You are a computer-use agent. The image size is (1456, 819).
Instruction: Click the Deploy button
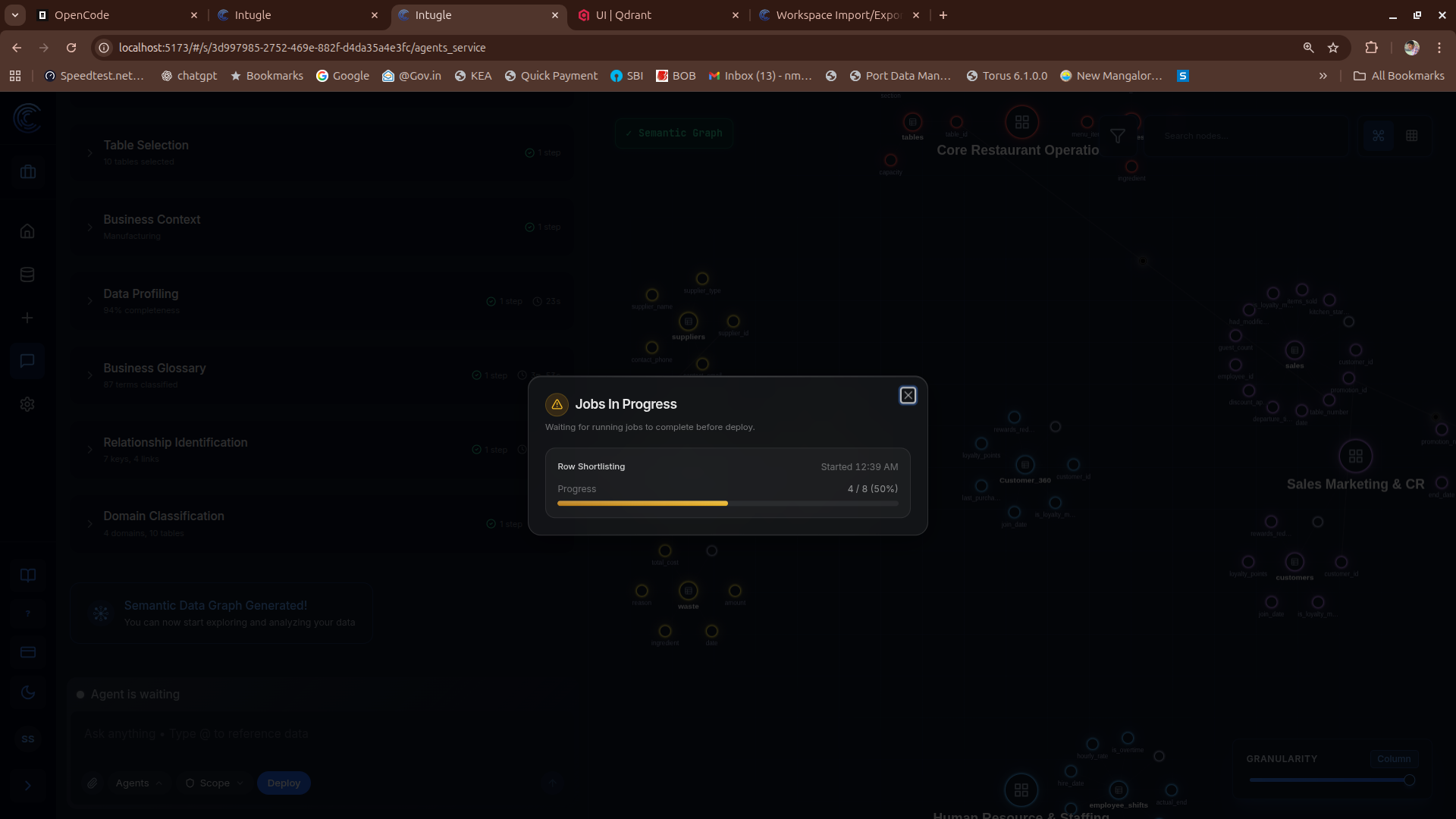(284, 783)
